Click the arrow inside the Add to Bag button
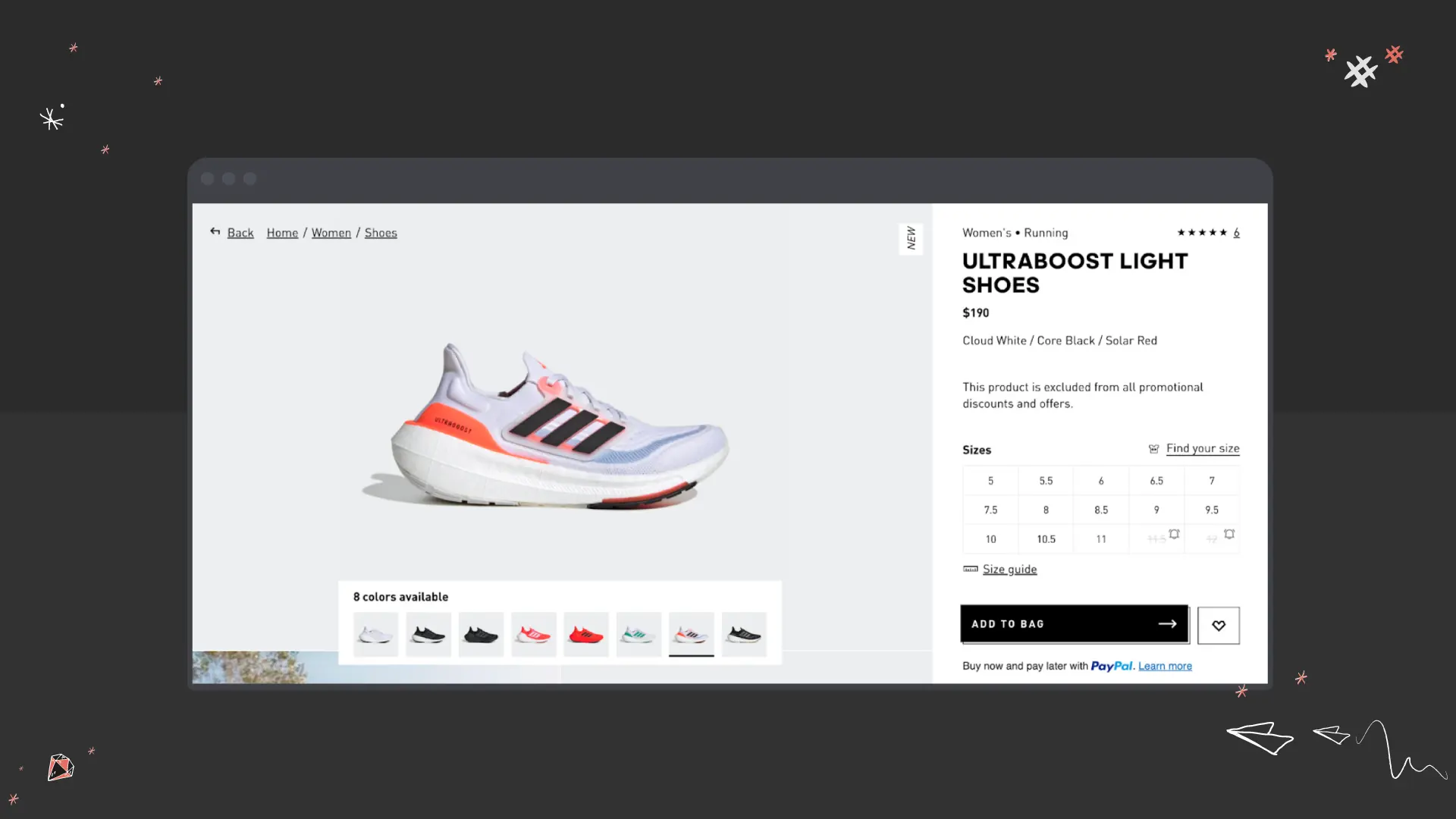This screenshot has width=1456, height=819. [x=1168, y=623]
